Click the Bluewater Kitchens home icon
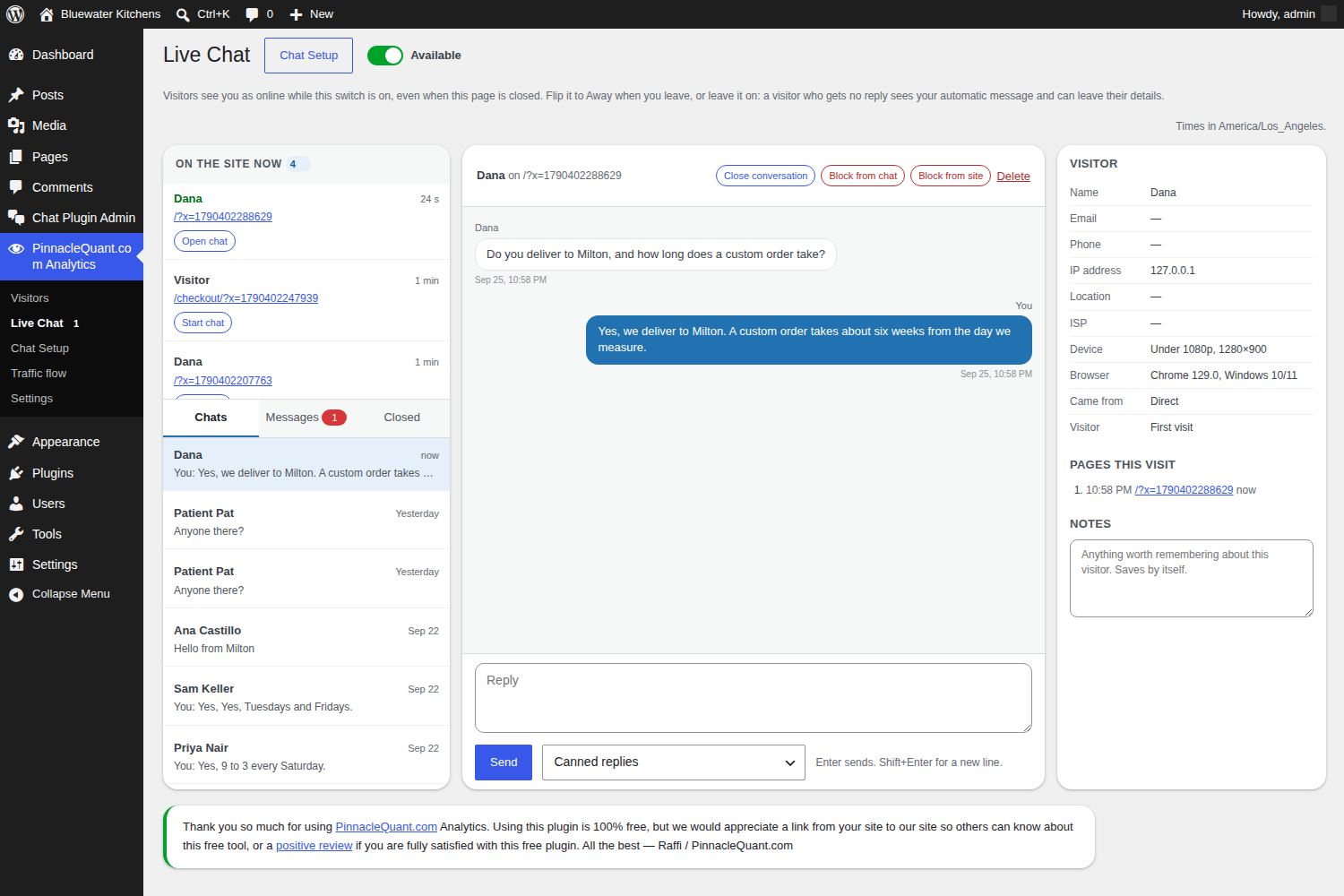This screenshot has height=896, width=1344. [x=47, y=14]
